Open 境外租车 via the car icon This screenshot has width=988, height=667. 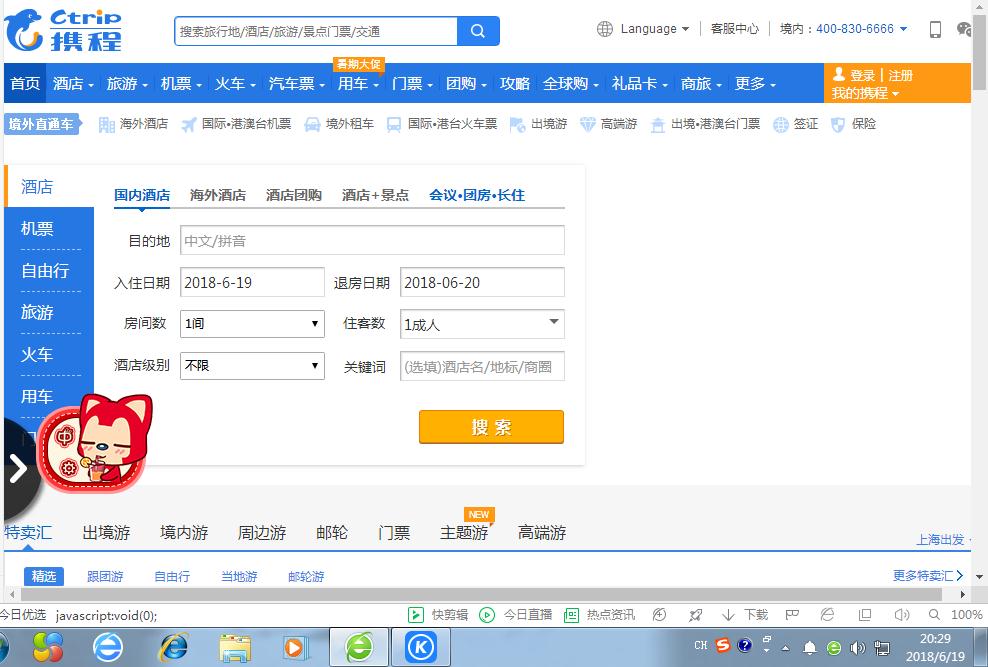click(314, 124)
